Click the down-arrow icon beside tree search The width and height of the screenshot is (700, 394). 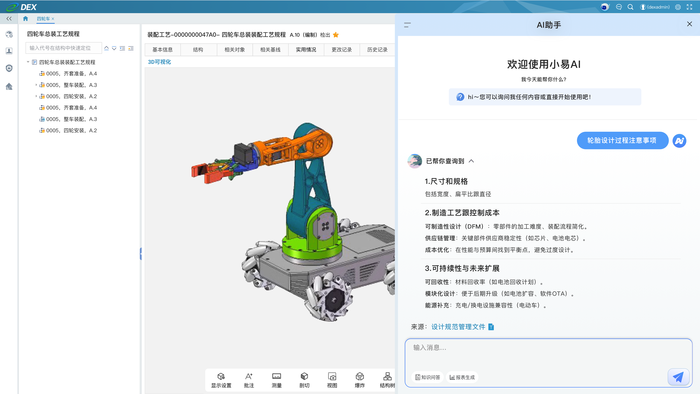point(114,48)
